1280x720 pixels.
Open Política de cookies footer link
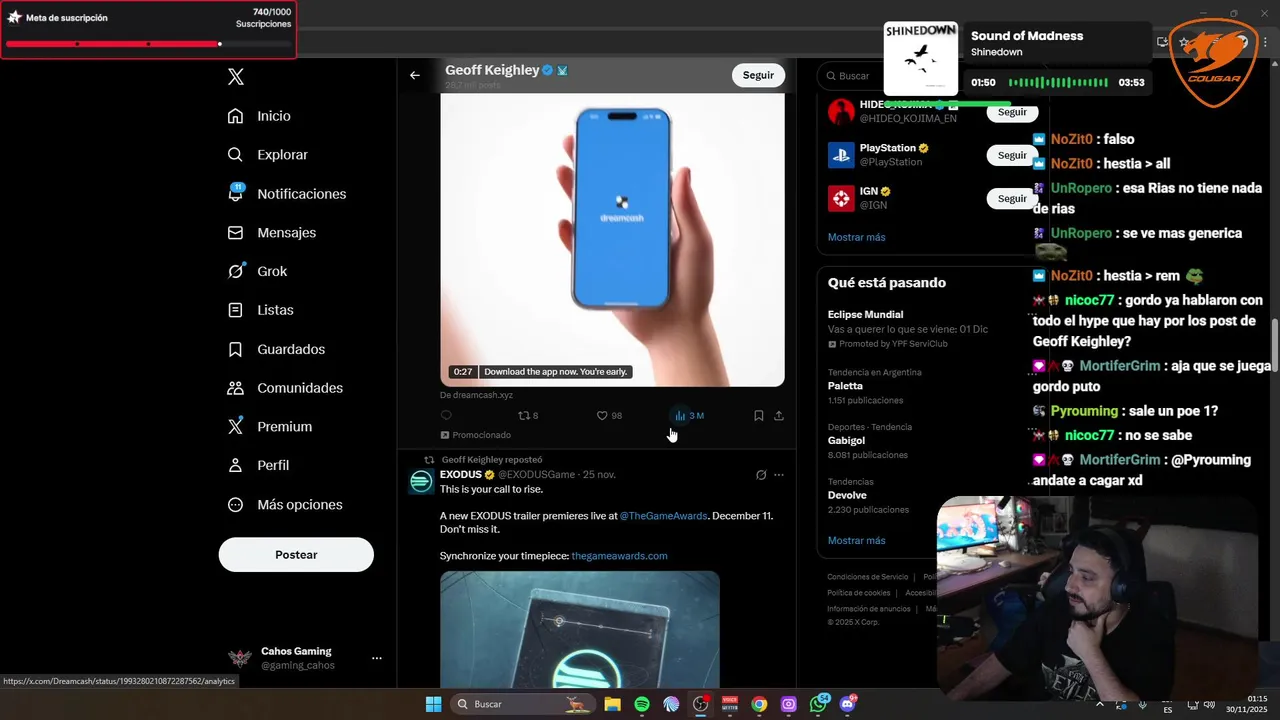point(858,593)
